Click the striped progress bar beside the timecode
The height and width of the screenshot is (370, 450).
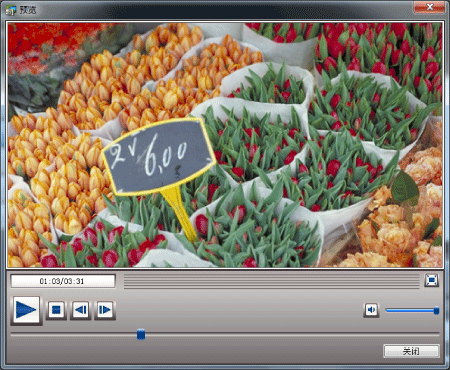coord(271,281)
